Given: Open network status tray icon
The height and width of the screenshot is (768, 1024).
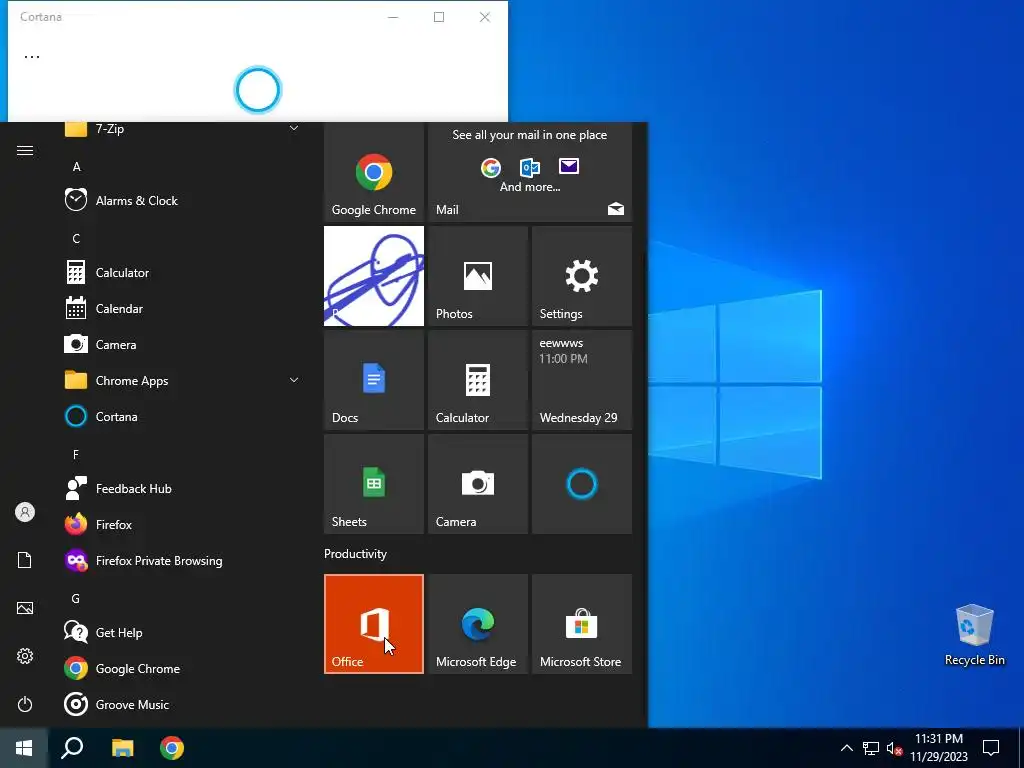Looking at the screenshot, I should tap(871, 748).
